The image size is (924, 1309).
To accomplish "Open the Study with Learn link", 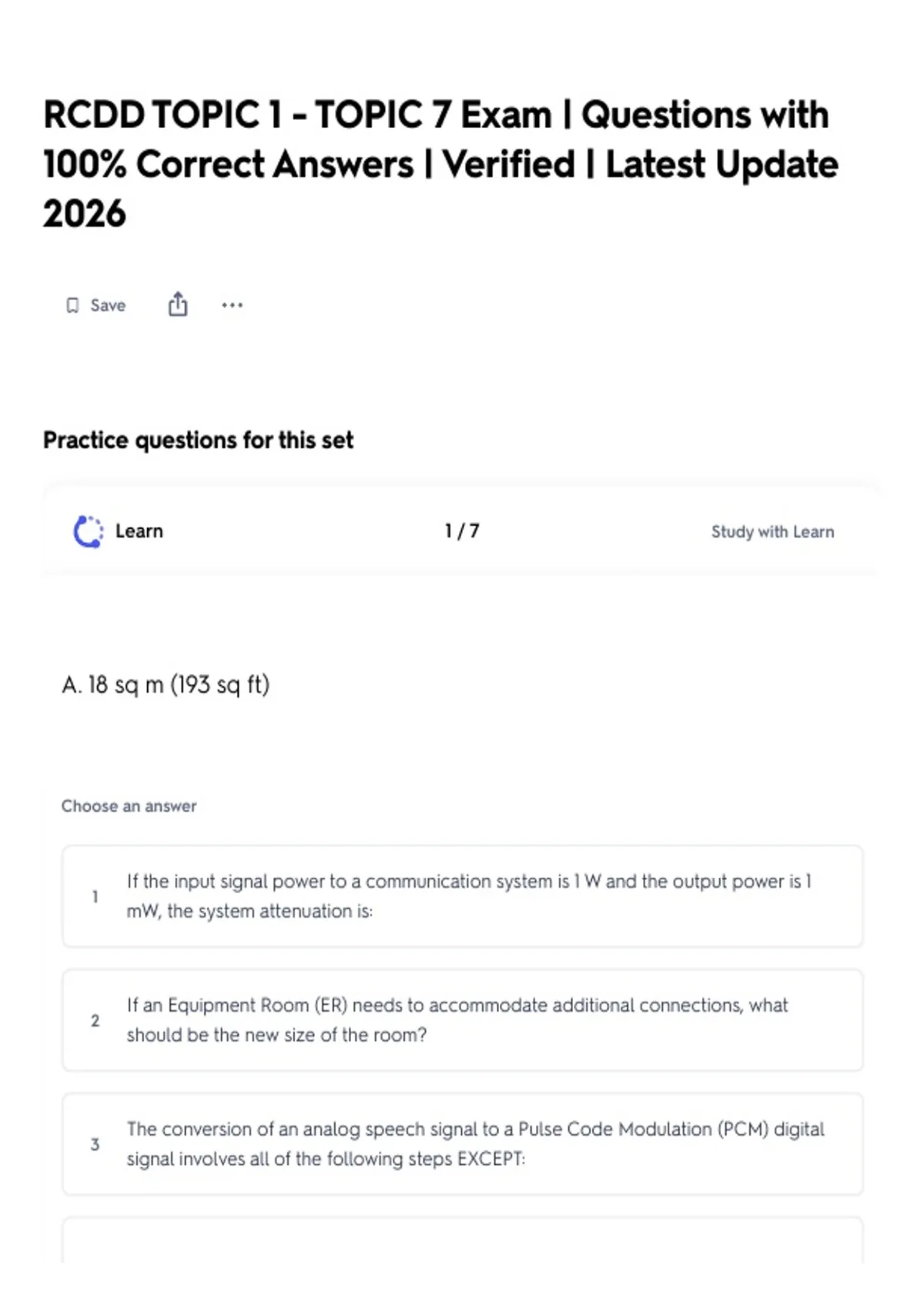I will coord(772,532).
